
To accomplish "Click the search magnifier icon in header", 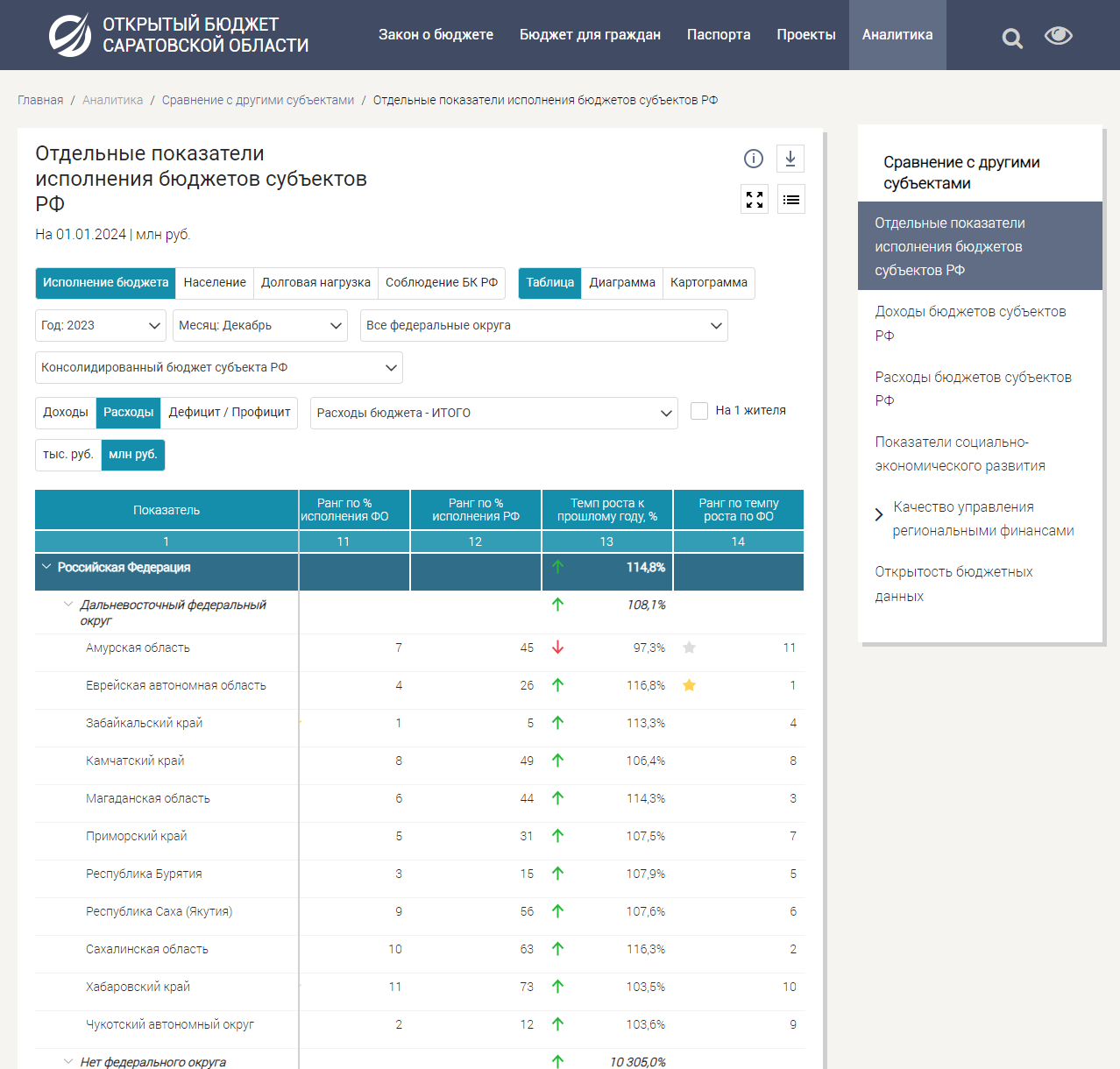I will click(x=1012, y=38).
